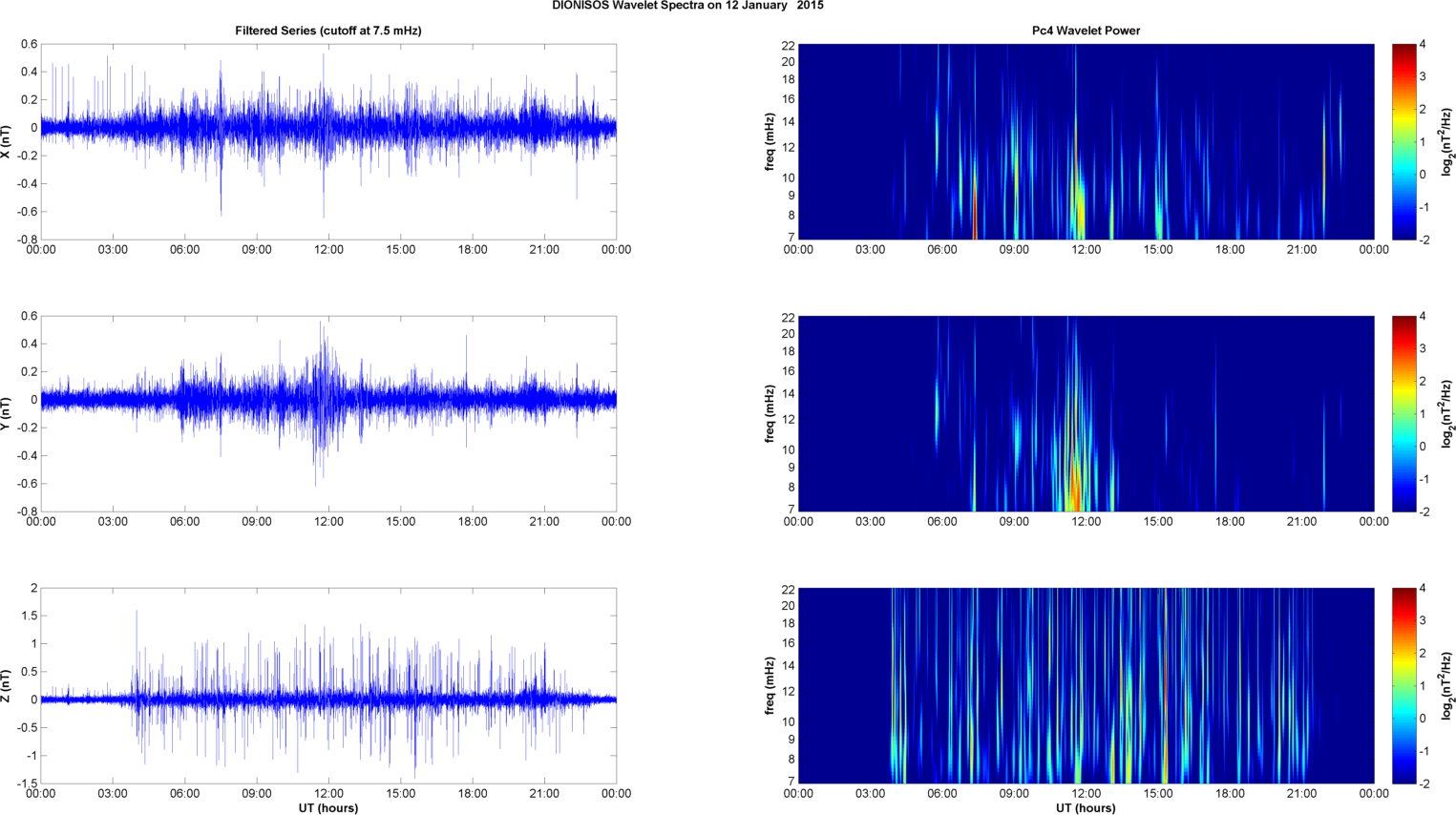Open the middle Pc4 wavelet spectrogram
This screenshot has width=1456, height=815.
tap(1086, 413)
